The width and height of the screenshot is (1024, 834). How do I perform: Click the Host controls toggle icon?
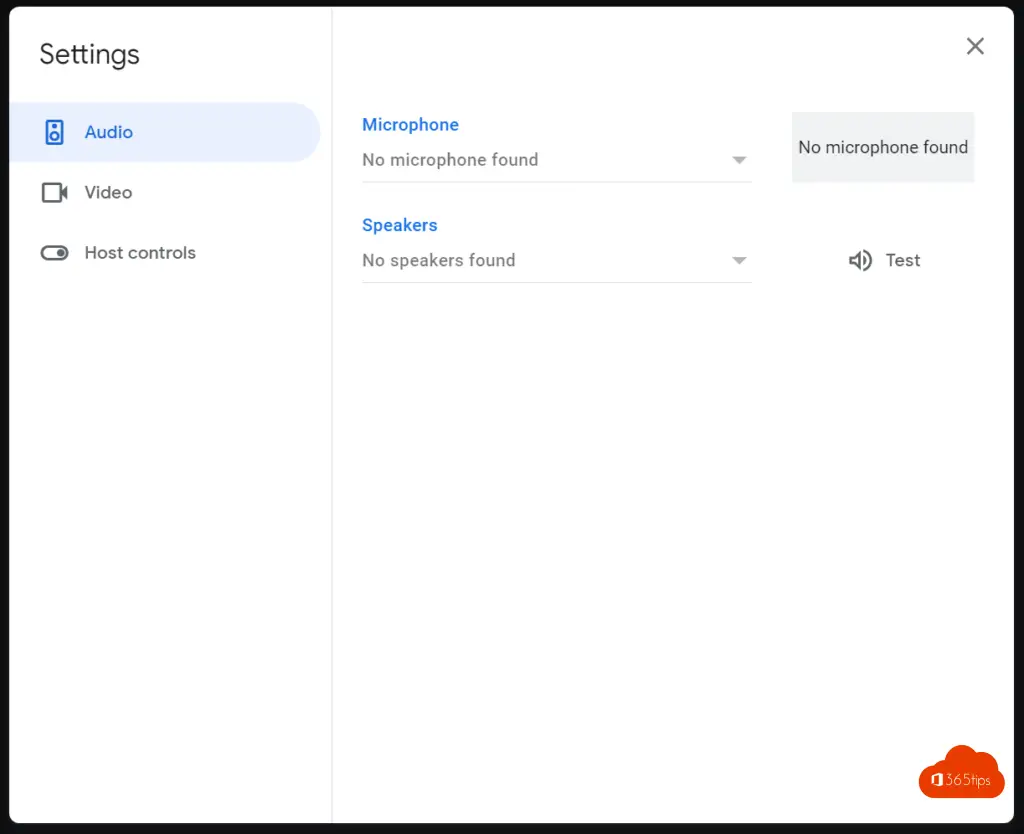pyautogui.click(x=54, y=253)
